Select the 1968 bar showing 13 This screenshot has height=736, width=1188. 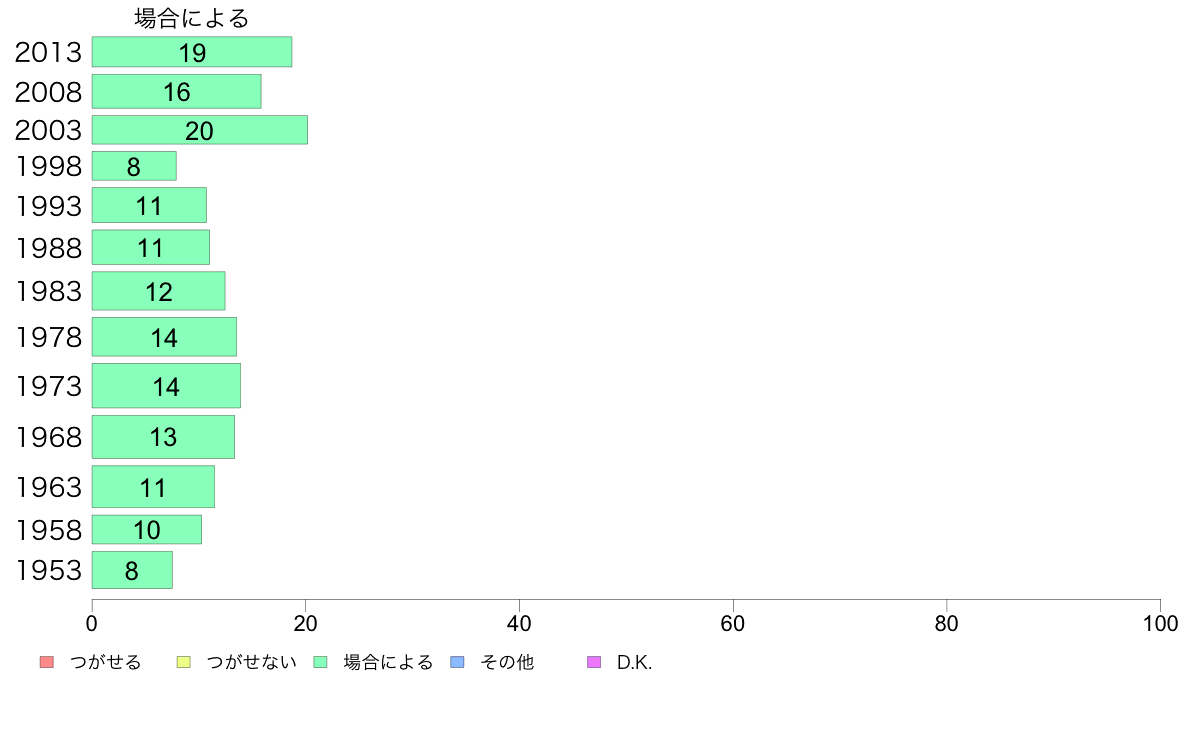point(164,437)
